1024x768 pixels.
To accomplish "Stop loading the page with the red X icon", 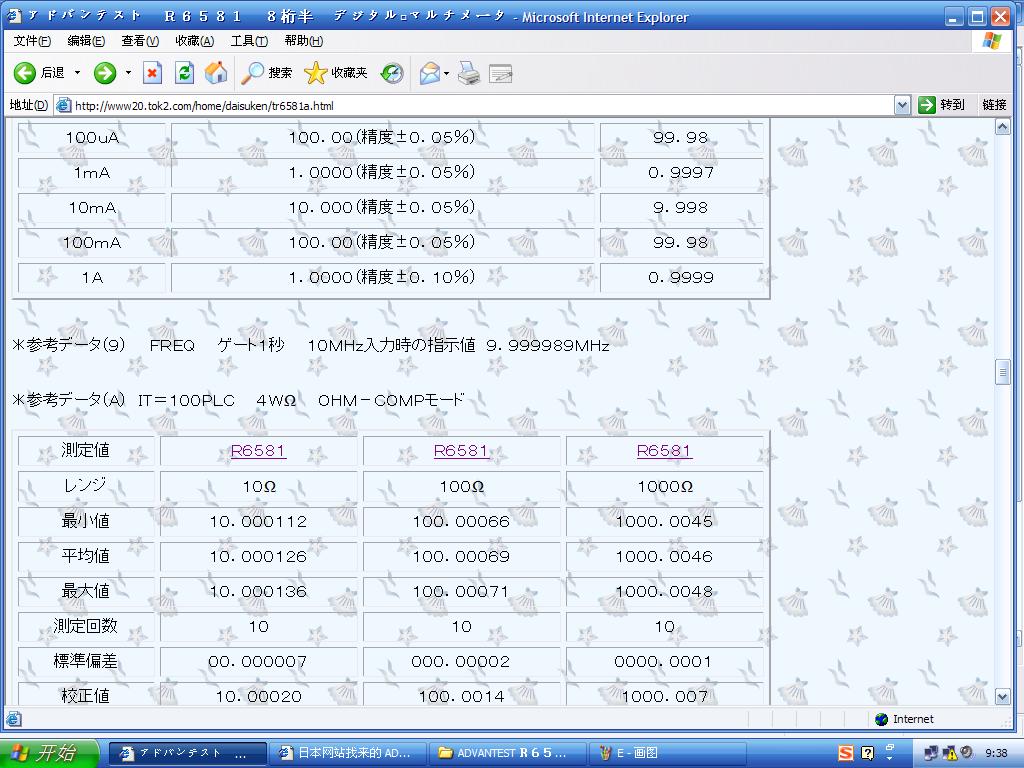I will 152,72.
